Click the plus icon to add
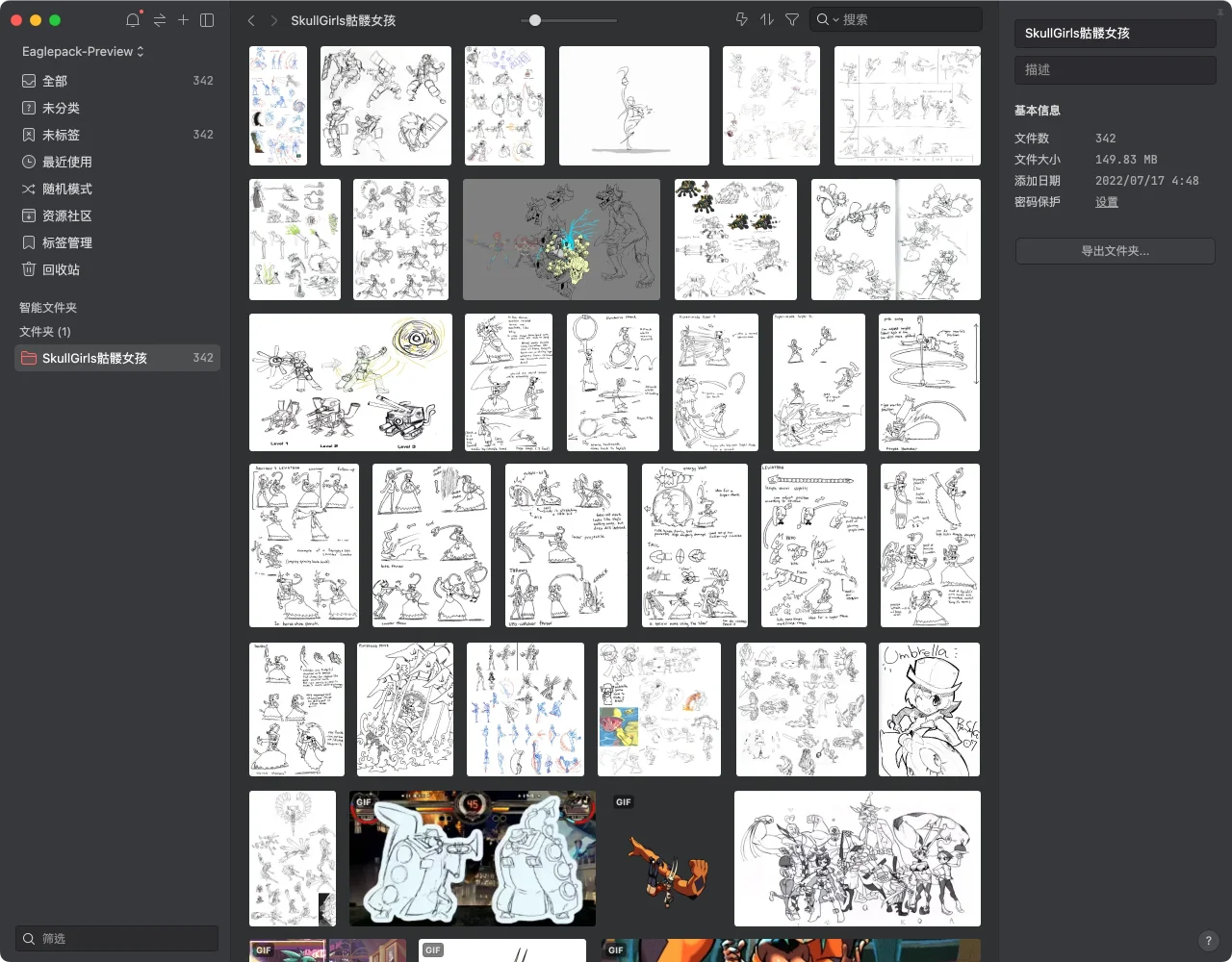The width and height of the screenshot is (1232, 962). (x=183, y=20)
